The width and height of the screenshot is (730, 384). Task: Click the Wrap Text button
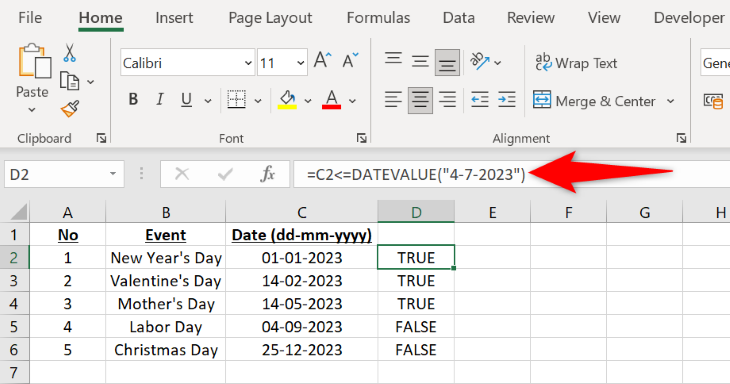click(576, 62)
